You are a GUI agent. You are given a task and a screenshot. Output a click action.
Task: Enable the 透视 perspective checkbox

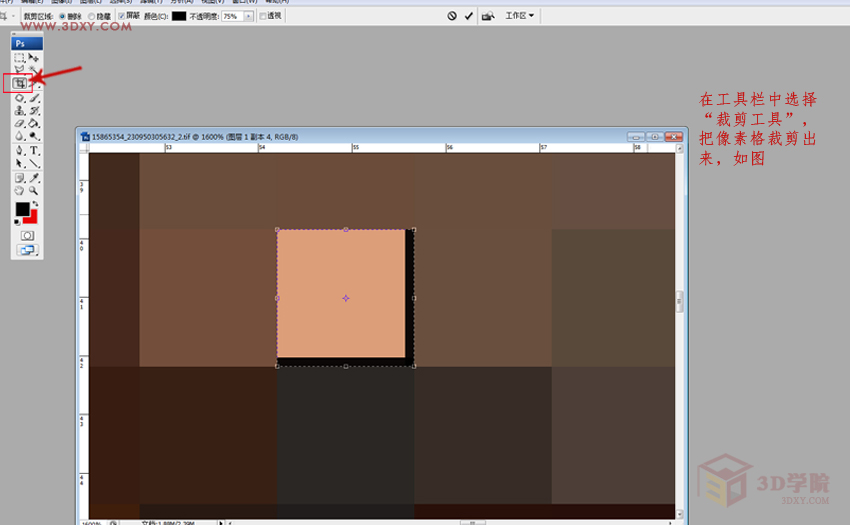click(271, 16)
